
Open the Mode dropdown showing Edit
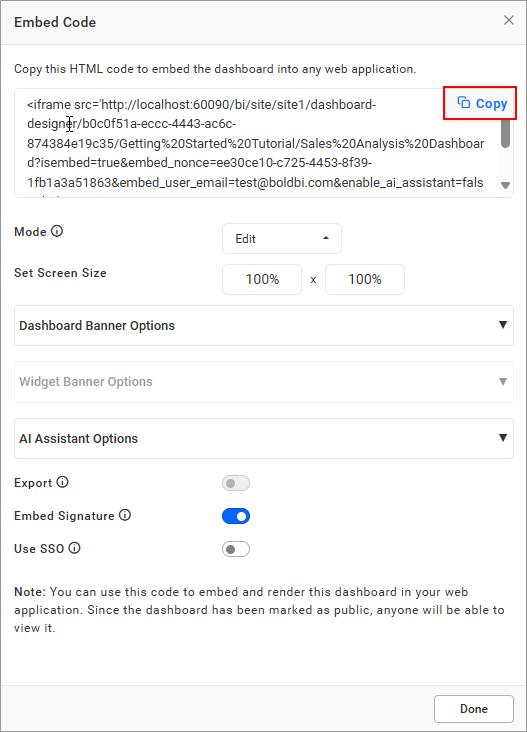(x=282, y=239)
